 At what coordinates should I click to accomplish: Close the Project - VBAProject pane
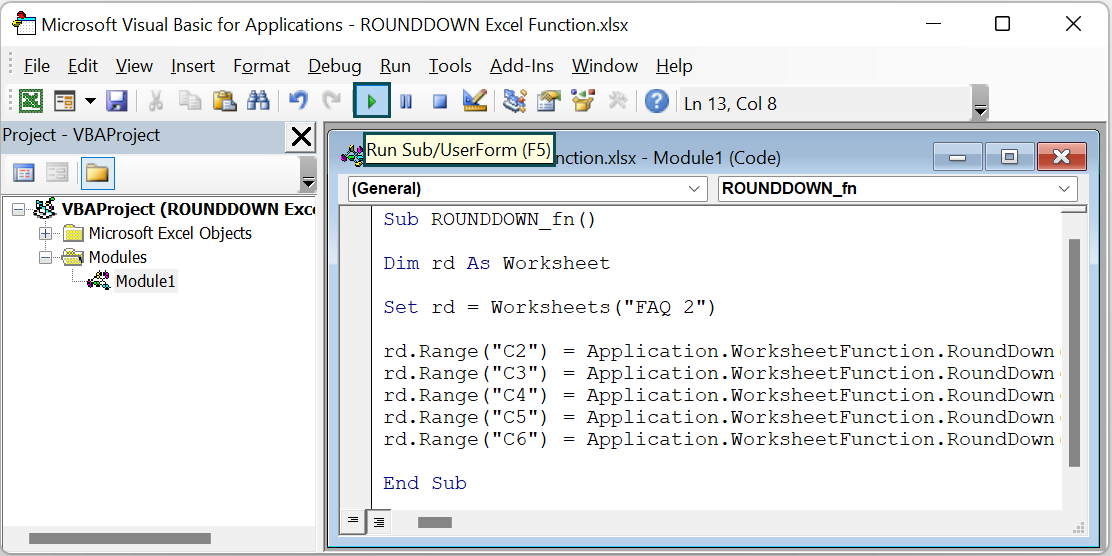tap(301, 136)
